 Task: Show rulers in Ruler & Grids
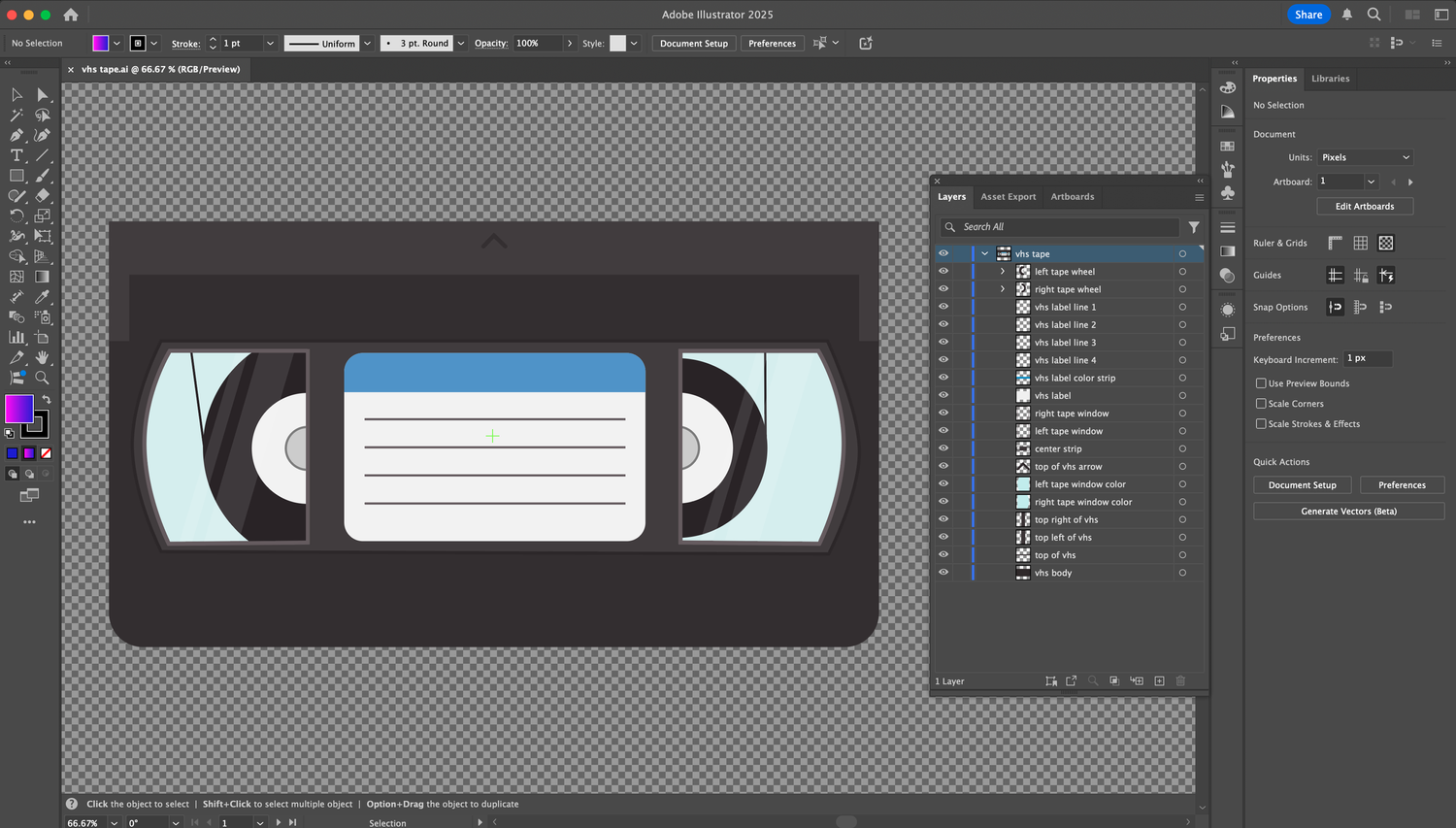(x=1336, y=243)
